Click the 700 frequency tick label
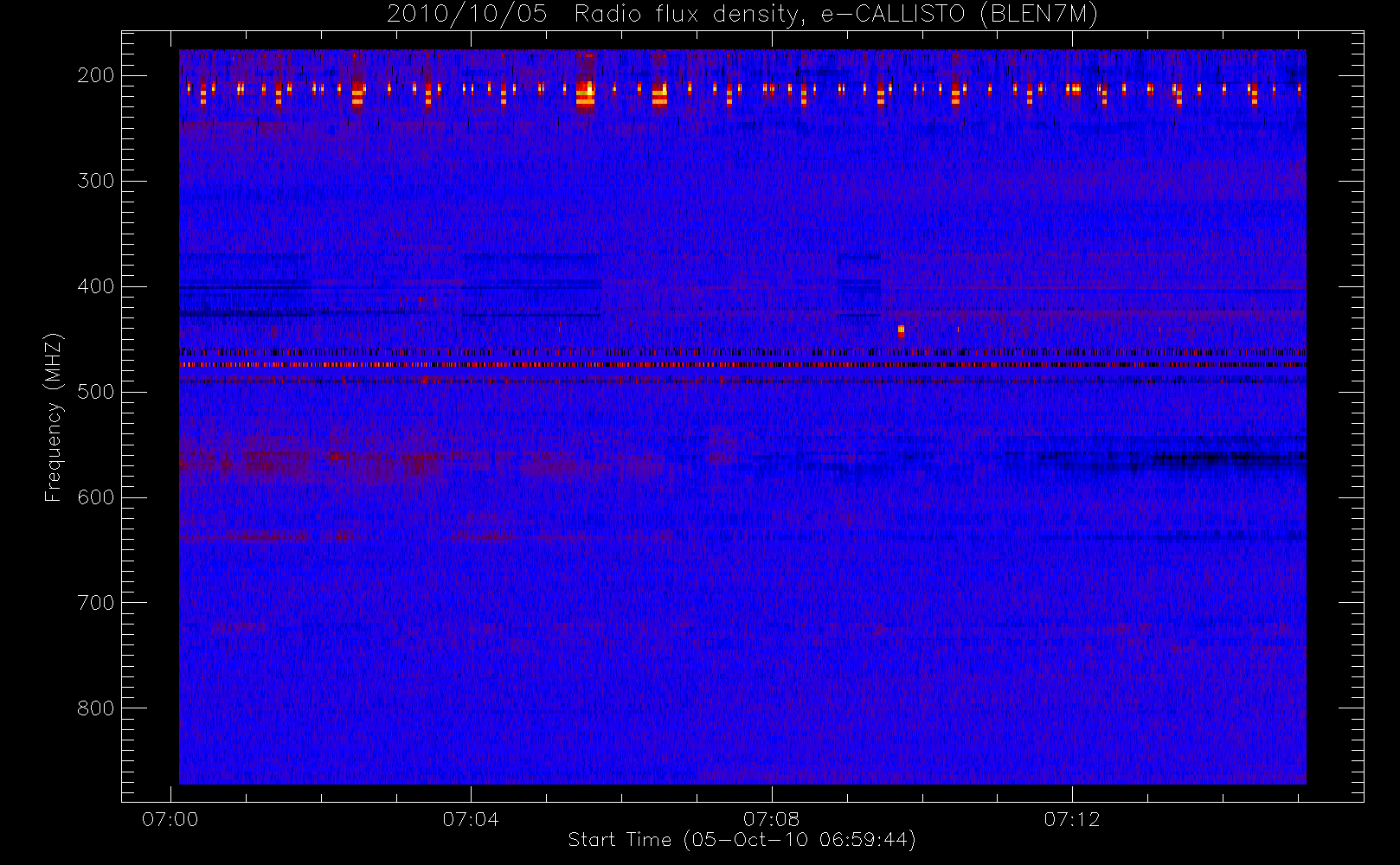The image size is (1400, 865). (95, 603)
